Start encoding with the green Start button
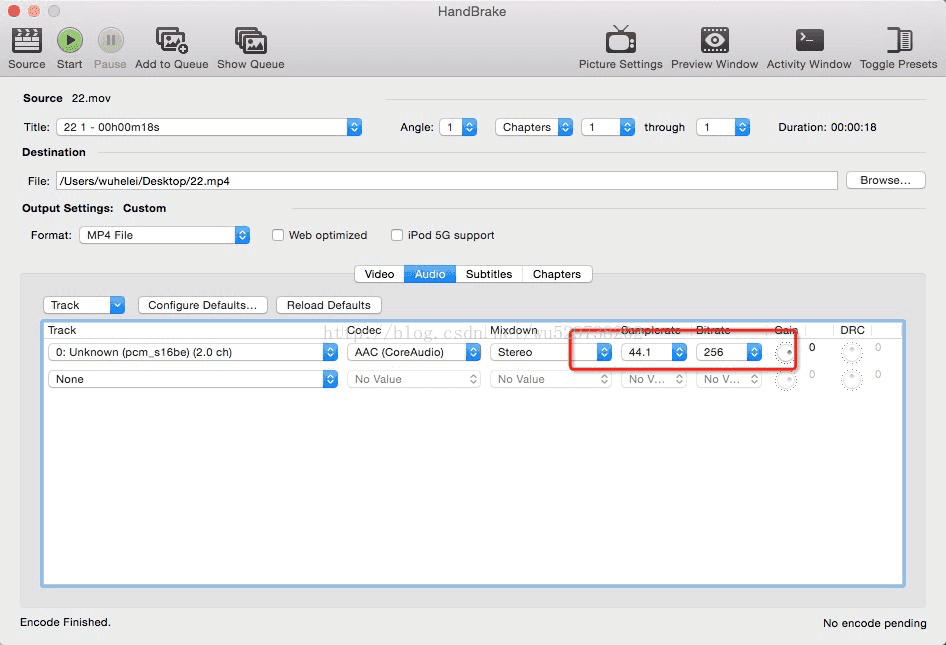The image size is (946, 645). pyautogui.click(x=70, y=40)
